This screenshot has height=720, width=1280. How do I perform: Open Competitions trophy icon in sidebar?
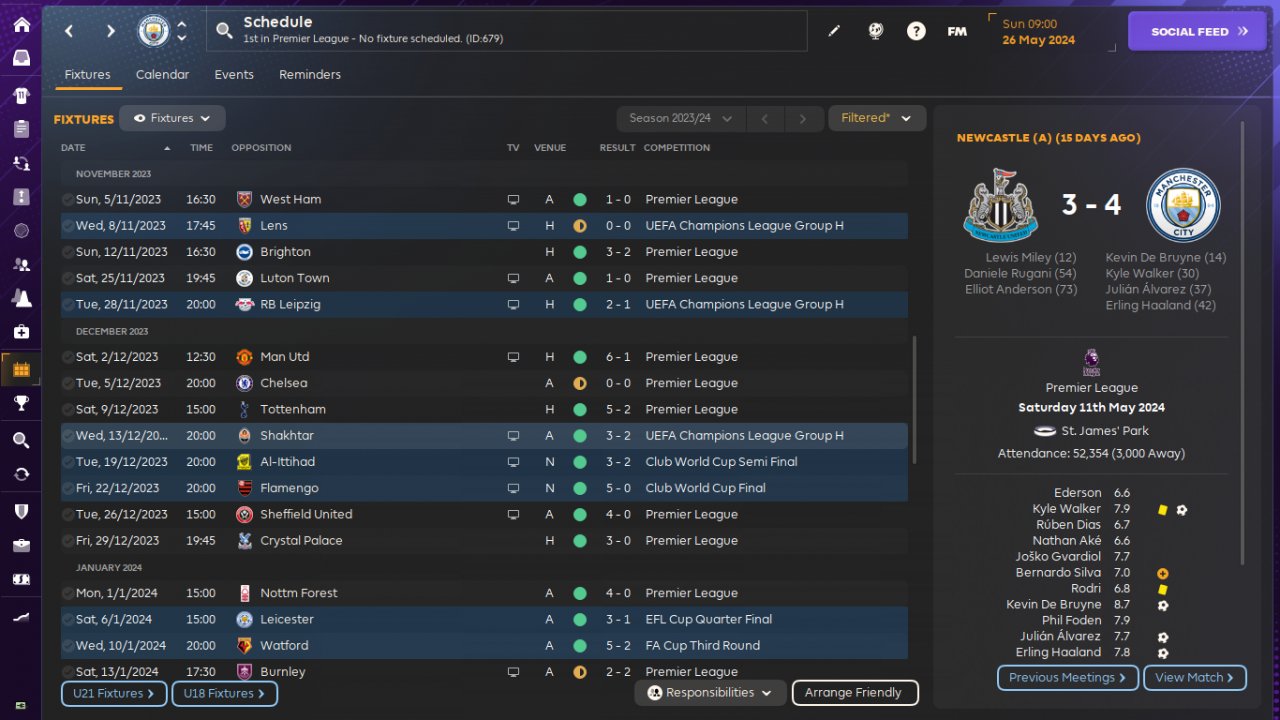(x=21, y=403)
